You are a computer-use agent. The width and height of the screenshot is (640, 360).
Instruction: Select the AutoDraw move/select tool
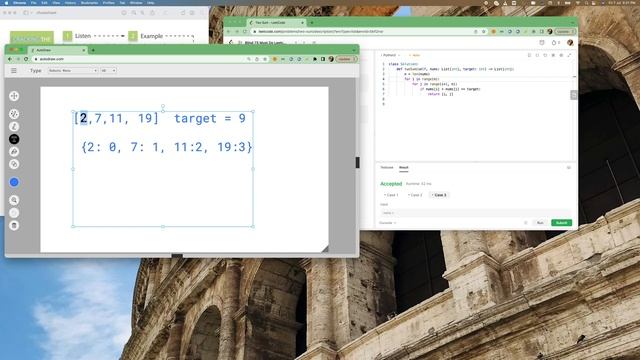coord(14,96)
